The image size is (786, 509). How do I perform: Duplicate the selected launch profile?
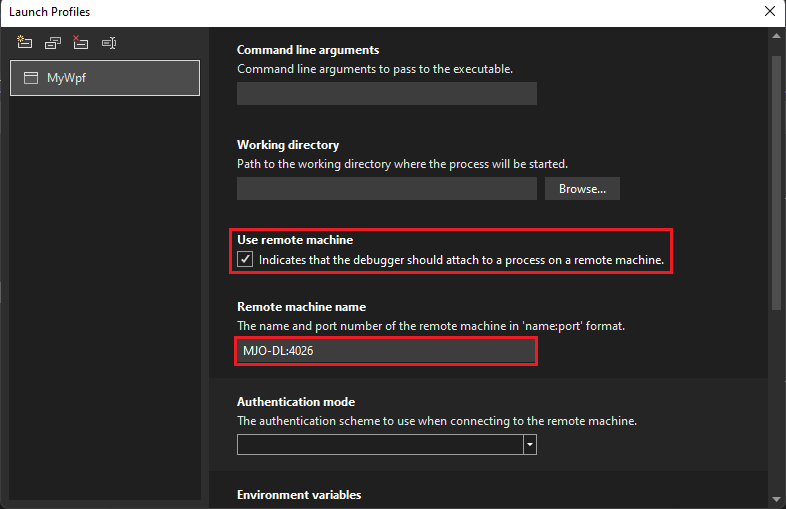pyautogui.click(x=53, y=43)
